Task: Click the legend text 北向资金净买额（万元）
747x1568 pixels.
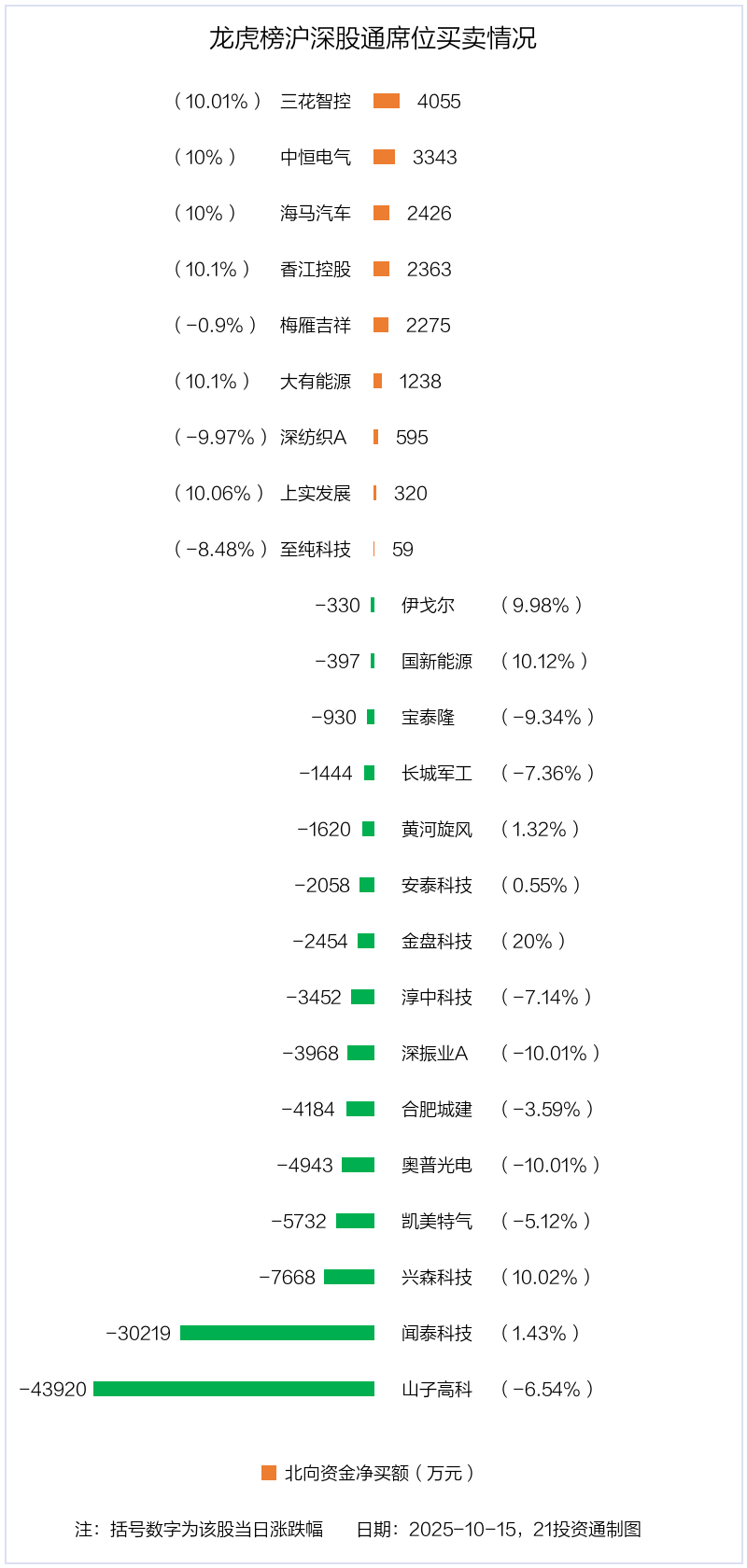Action: (x=380, y=1473)
